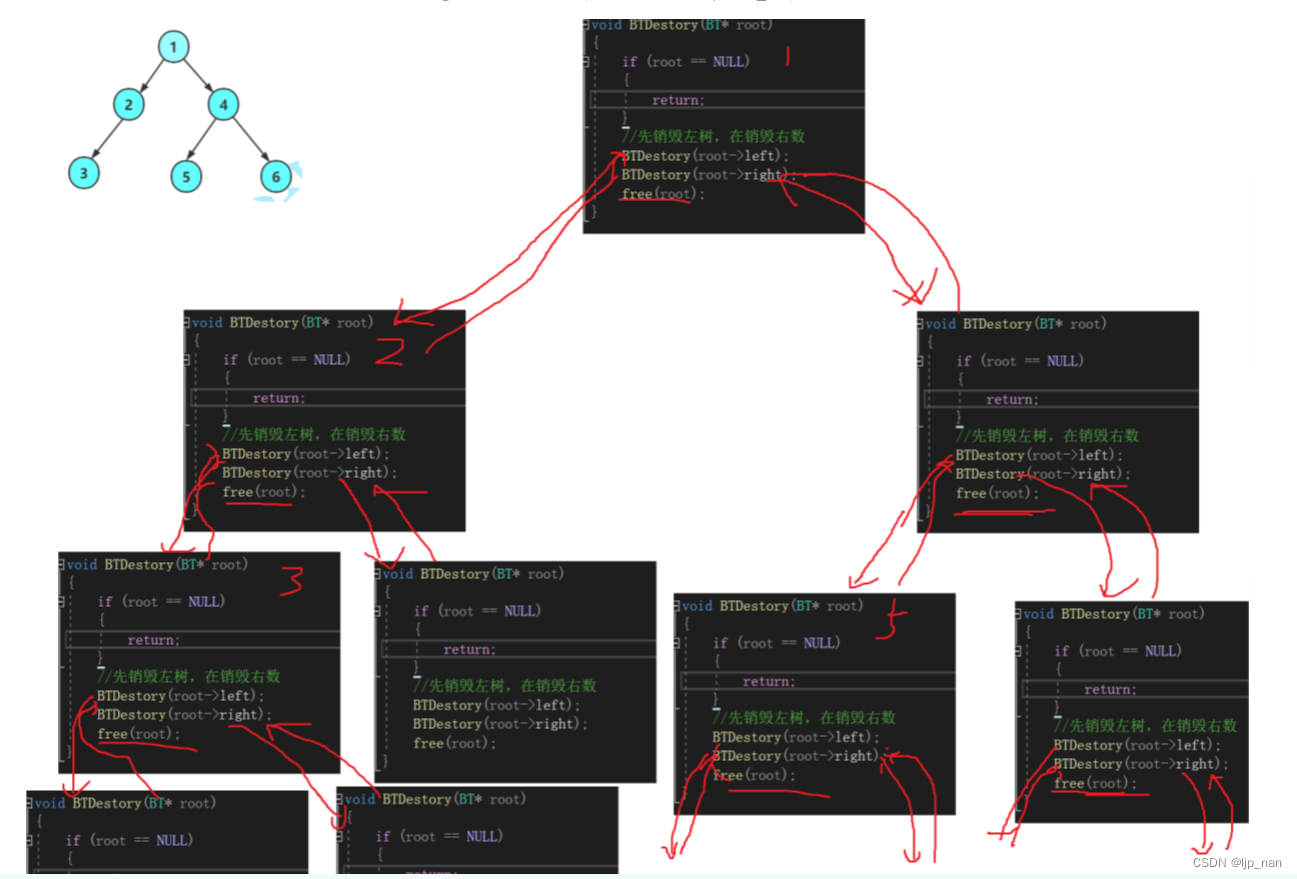Collapse if-statement fold marker in block marked 5
The image size is (1297, 879).
[x=678, y=643]
